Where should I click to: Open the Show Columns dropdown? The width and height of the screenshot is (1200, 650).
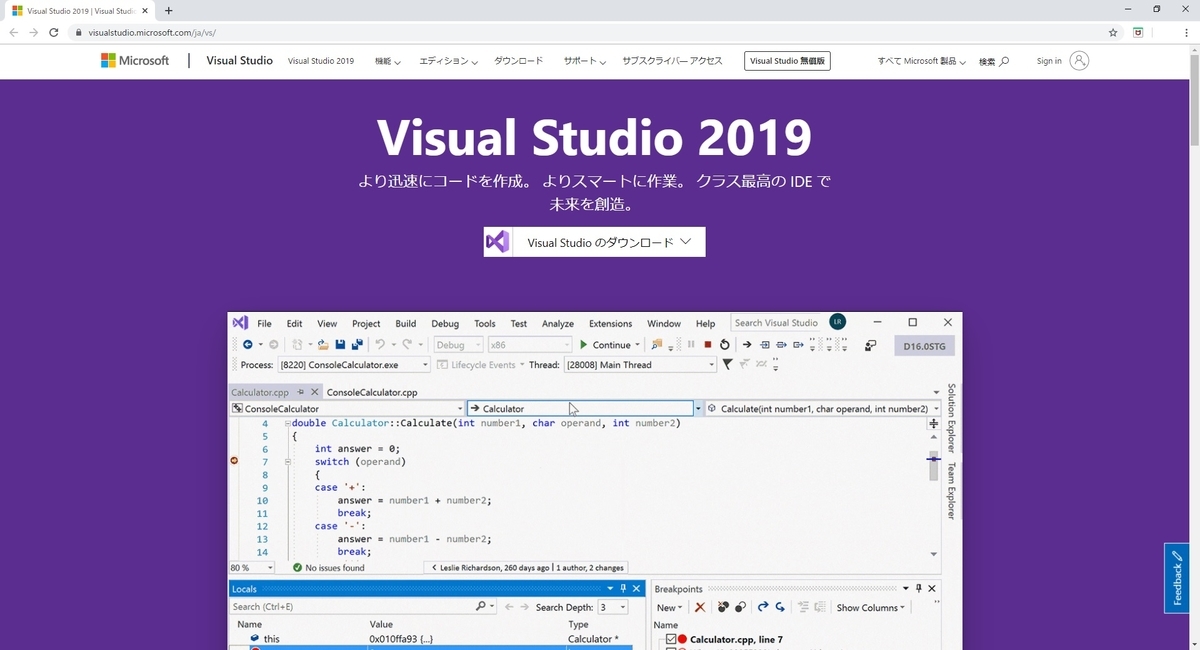click(869, 607)
